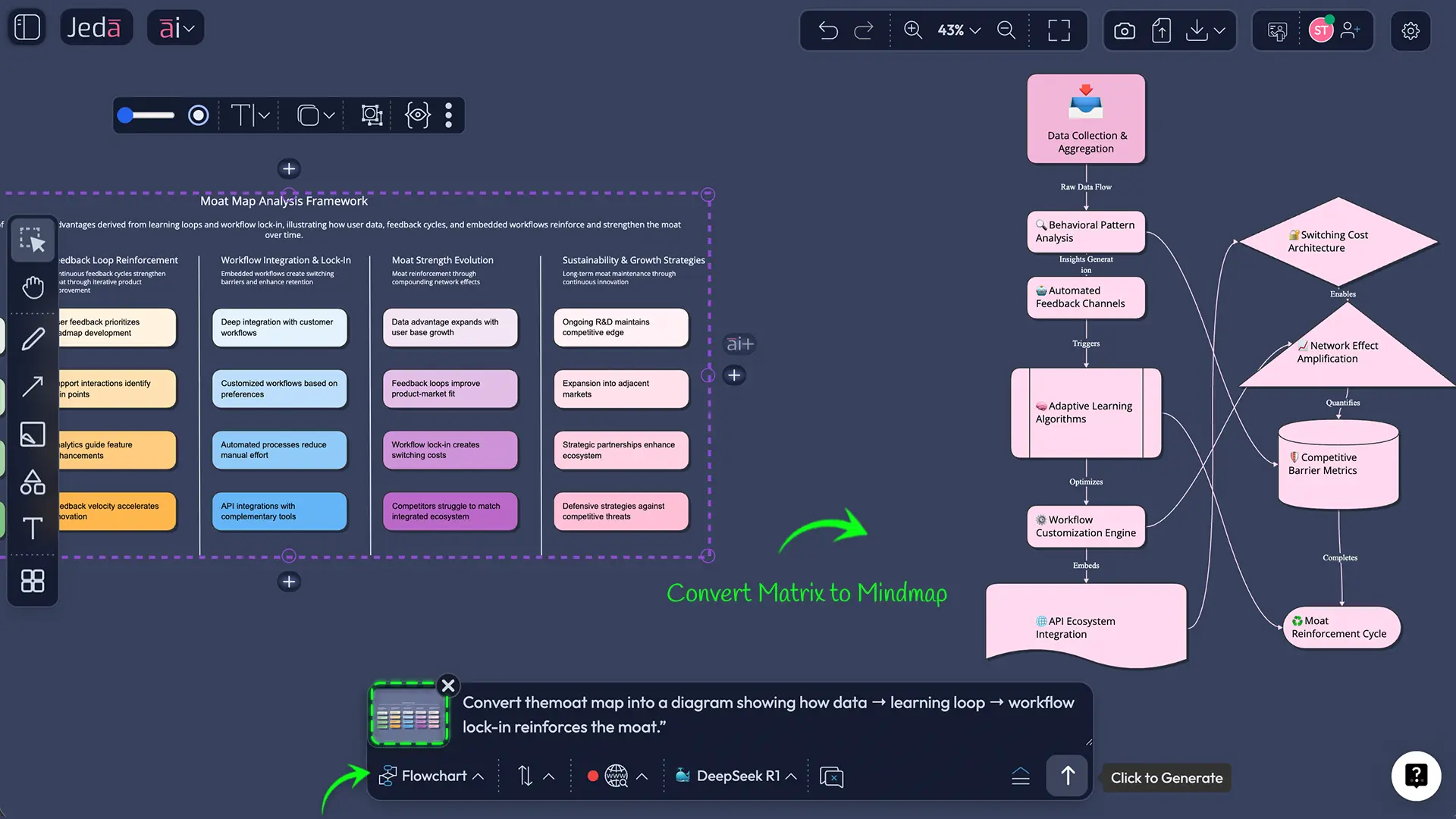Click the add collaborator button

1351,30
